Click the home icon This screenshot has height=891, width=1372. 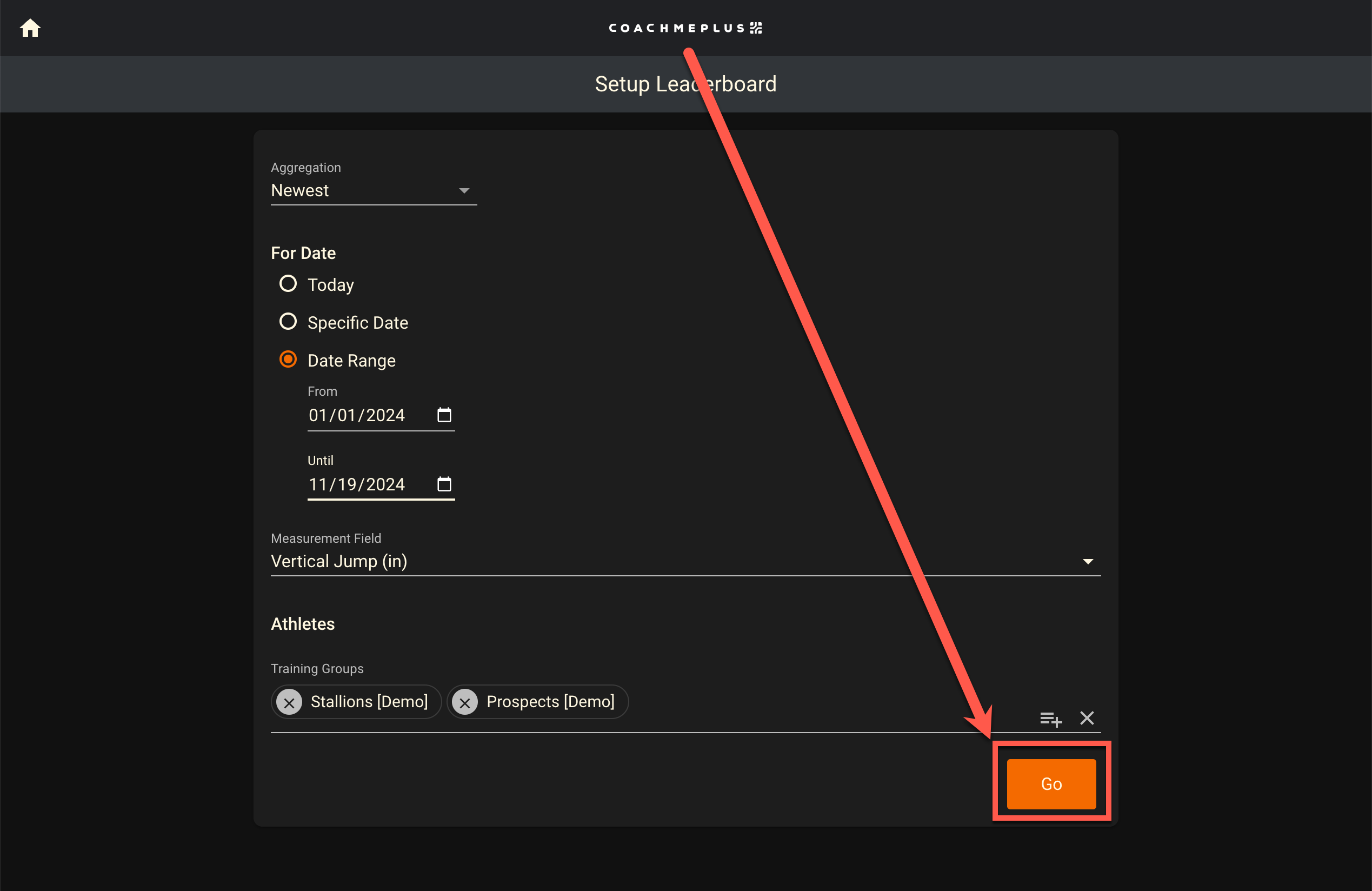point(30,28)
